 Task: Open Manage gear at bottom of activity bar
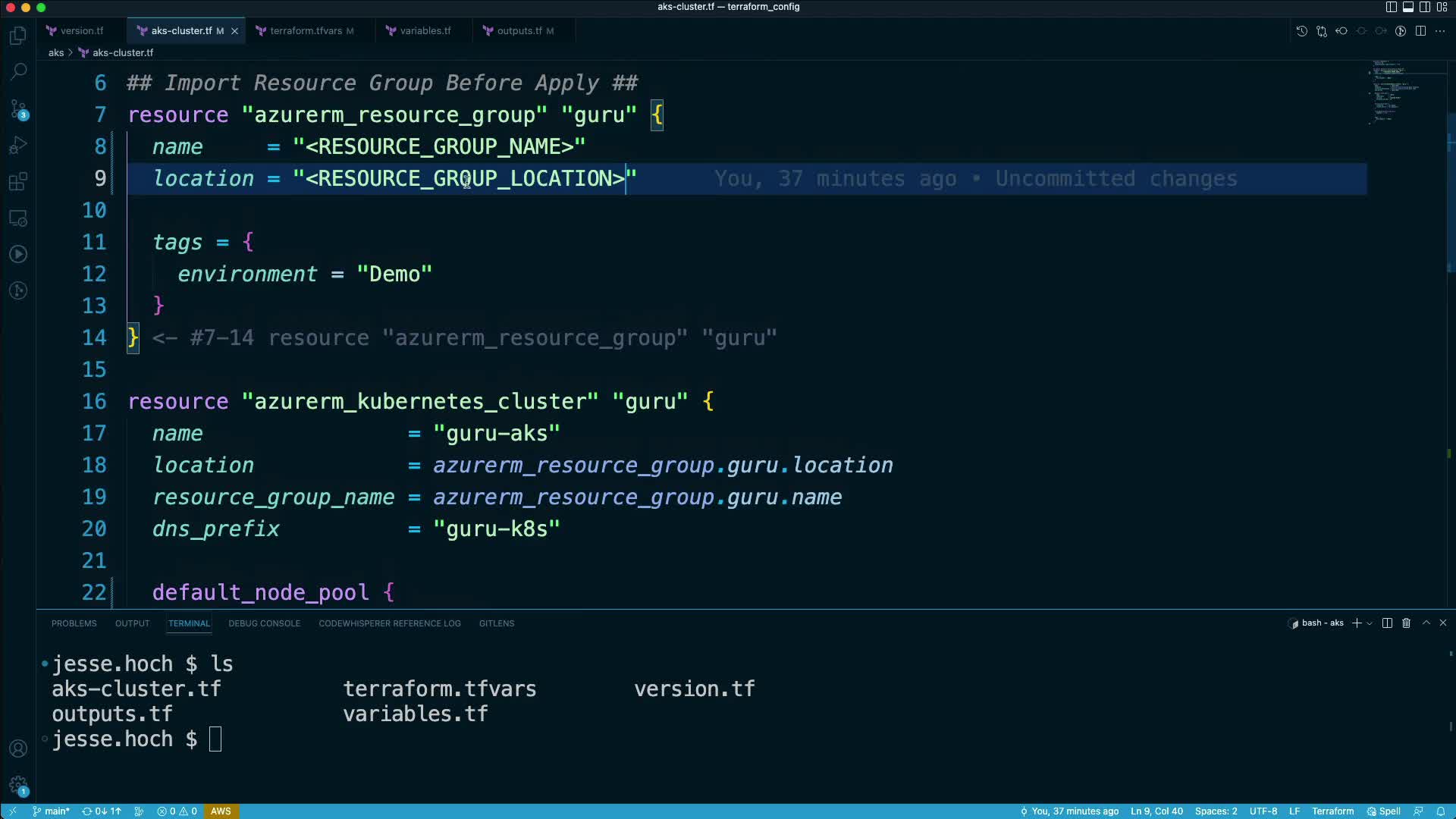point(18,786)
